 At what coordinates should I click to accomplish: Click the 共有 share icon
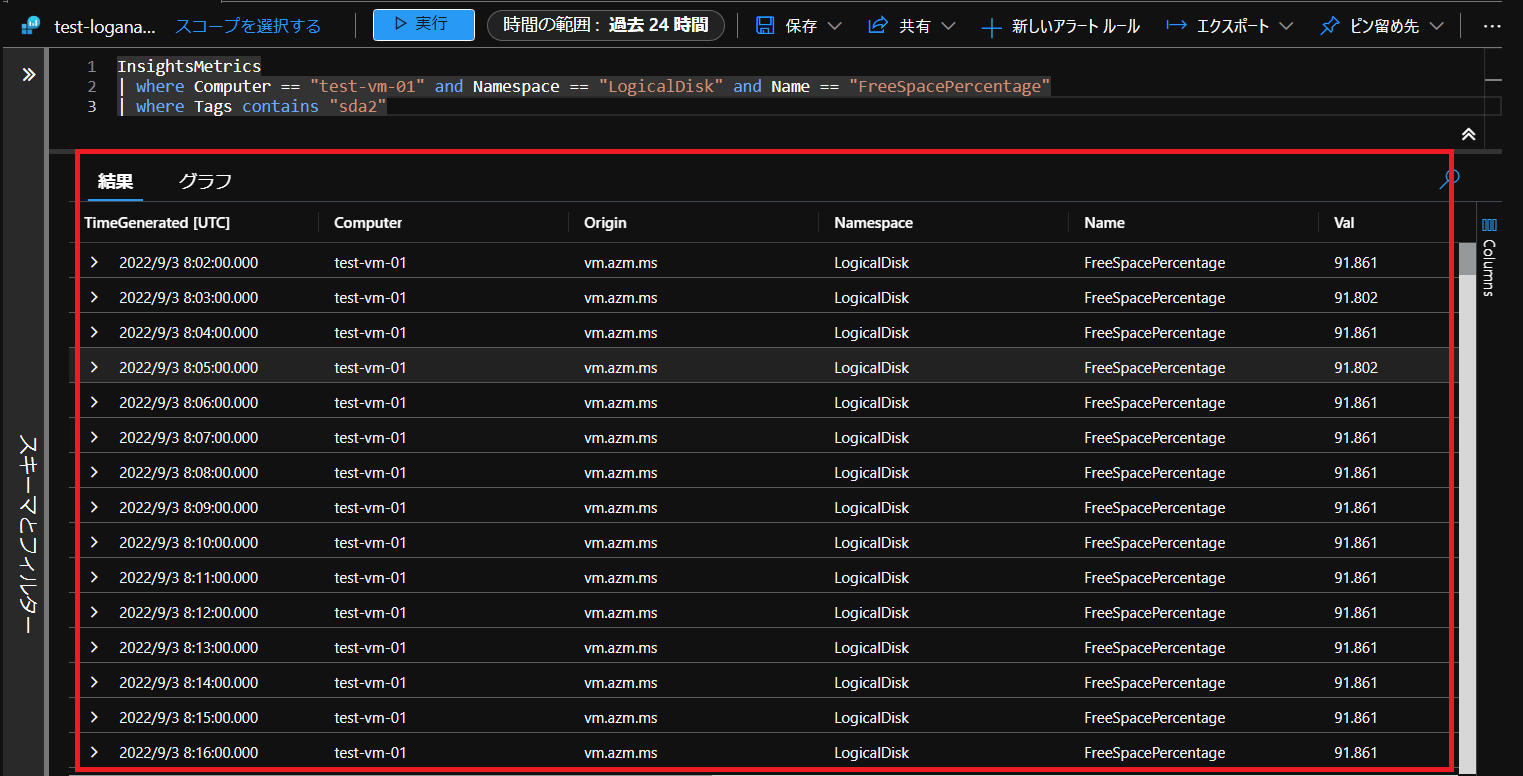(878, 25)
